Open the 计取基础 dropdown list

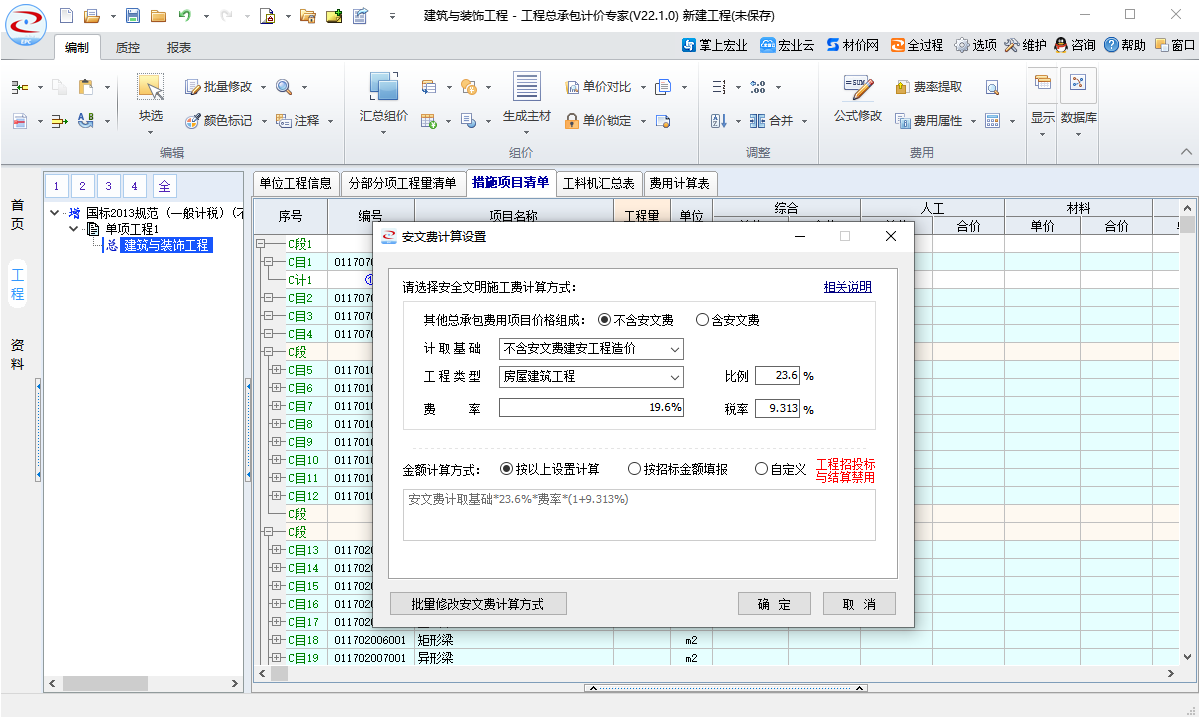(675, 349)
